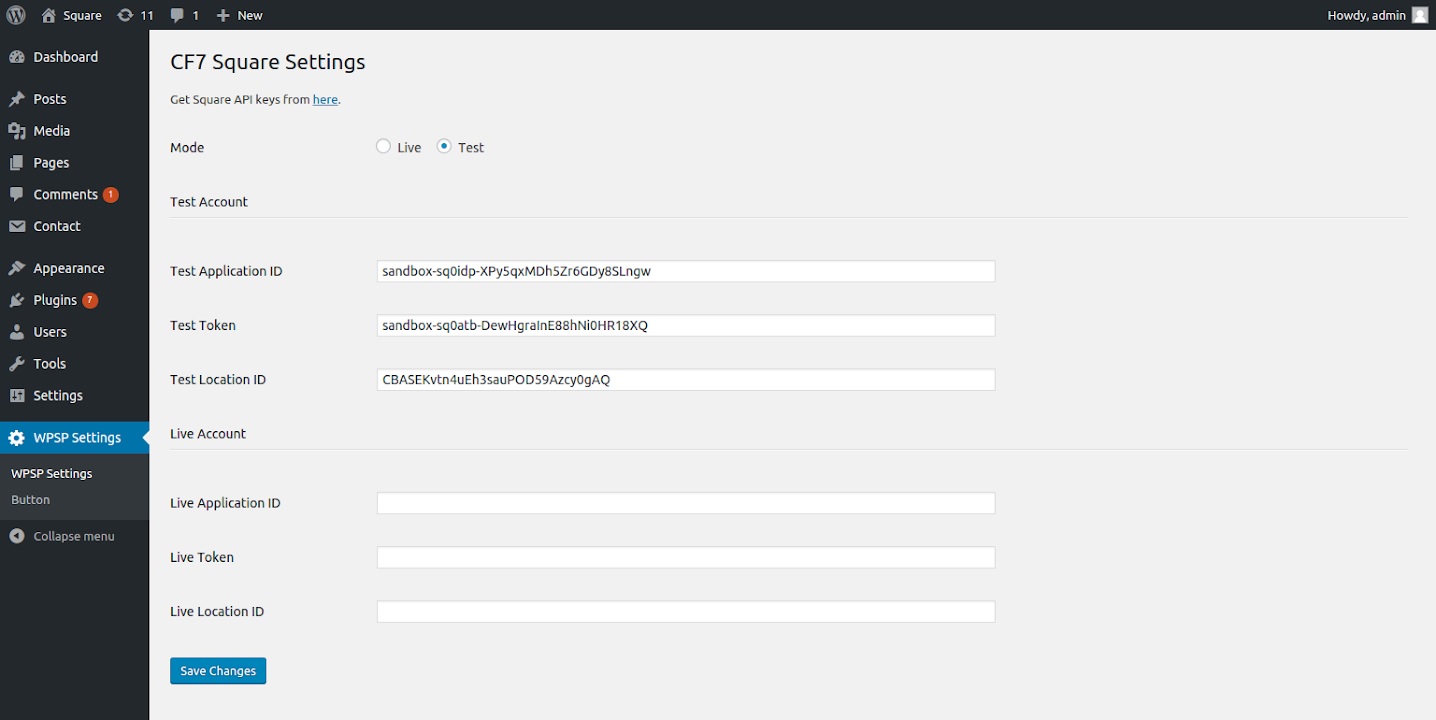1436x720 pixels.
Task: Click the Save Changes button
Action: pos(218,671)
